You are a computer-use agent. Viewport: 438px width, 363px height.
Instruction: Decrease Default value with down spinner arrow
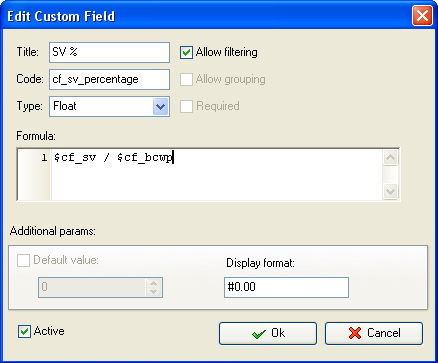(x=153, y=292)
